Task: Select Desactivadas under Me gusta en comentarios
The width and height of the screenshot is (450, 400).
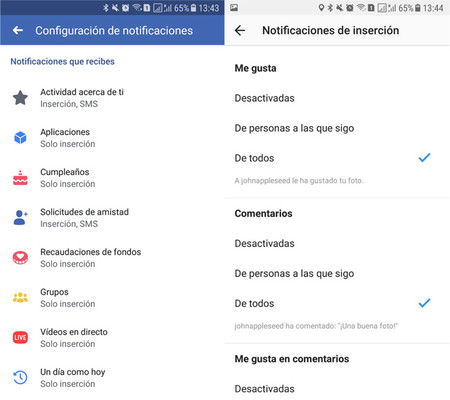Action: 337,389
